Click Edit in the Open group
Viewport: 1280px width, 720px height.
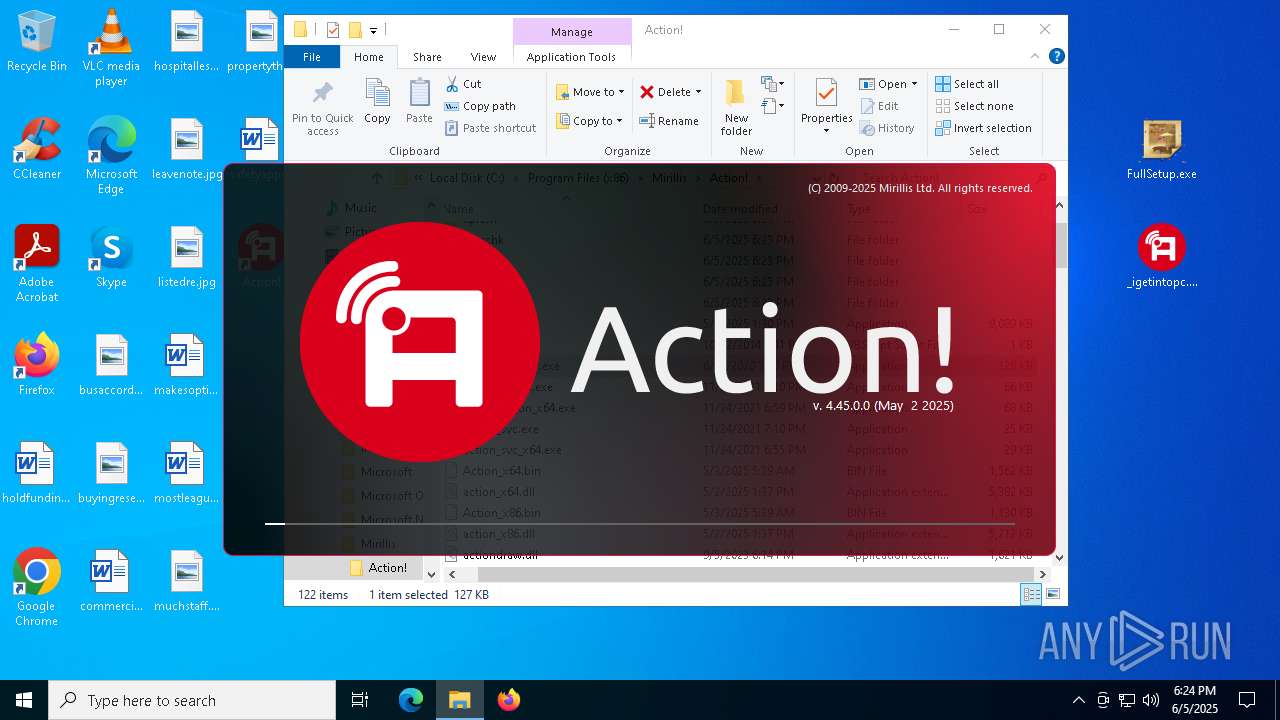[x=879, y=106]
